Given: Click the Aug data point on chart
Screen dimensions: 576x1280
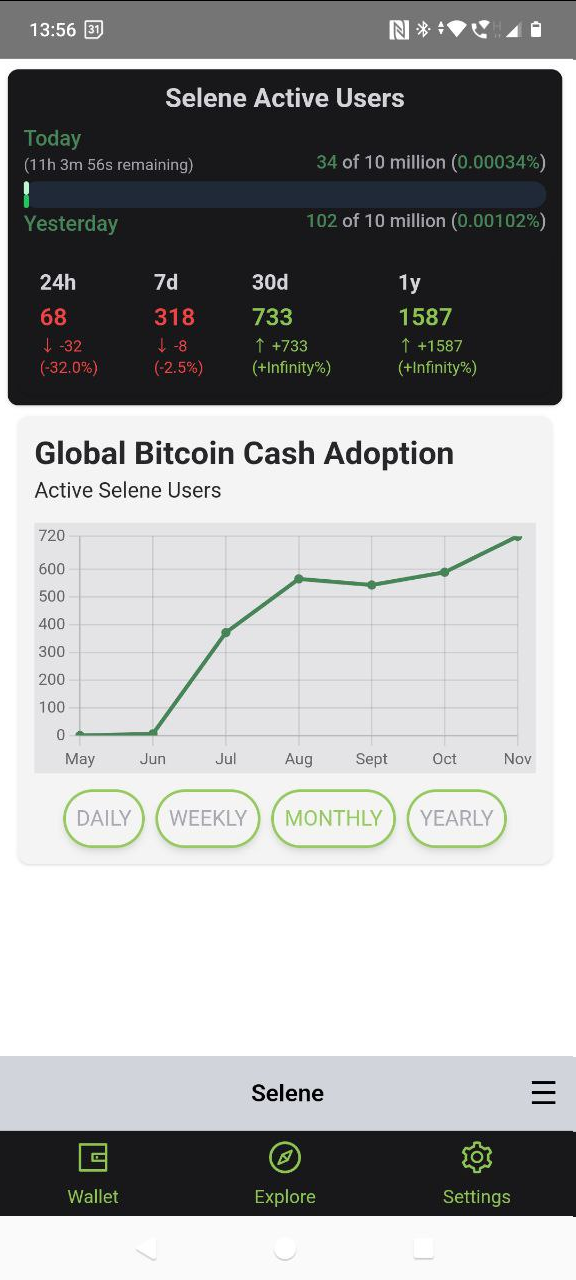Looking at the screenshot, I should pyautogui.click(x=298, y=579).
